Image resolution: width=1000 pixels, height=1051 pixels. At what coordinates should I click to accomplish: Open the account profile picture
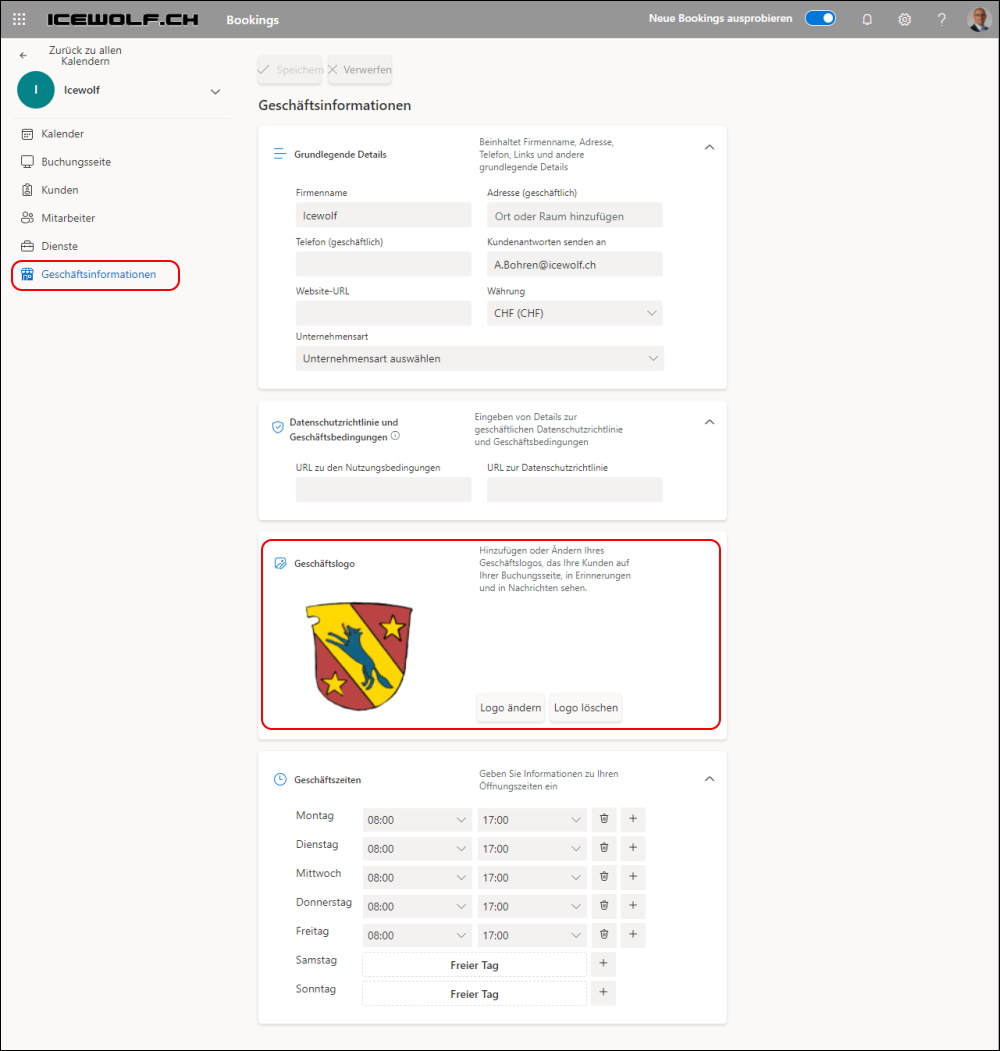tap(979, 19)
